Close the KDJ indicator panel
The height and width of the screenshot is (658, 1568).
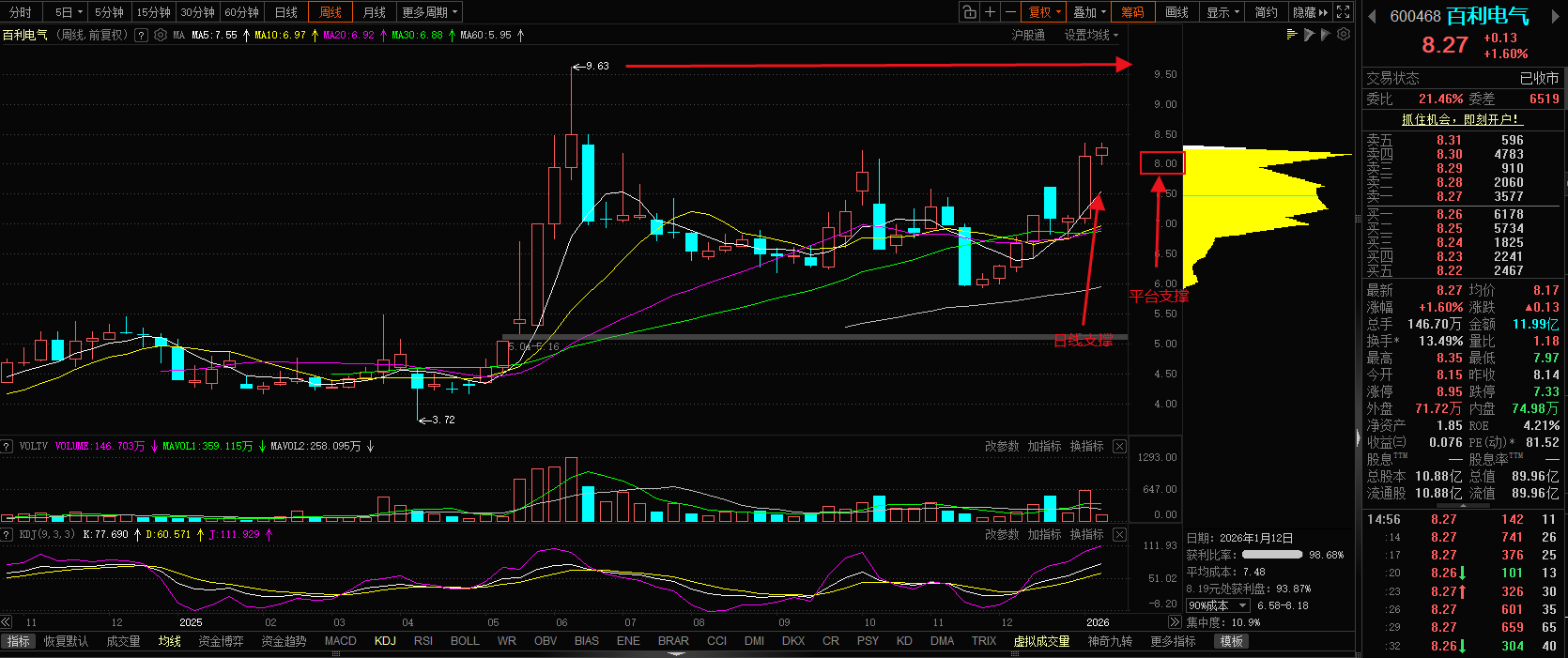(1119, 534)
